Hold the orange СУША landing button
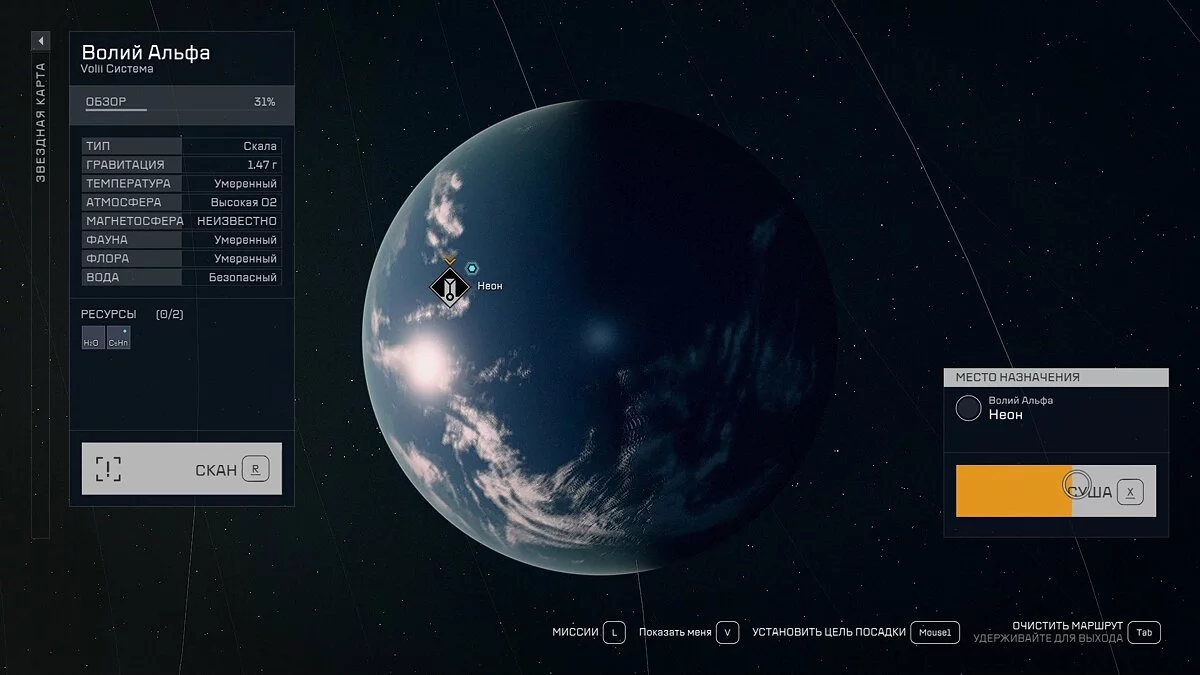 click(x=1056, y=491)
